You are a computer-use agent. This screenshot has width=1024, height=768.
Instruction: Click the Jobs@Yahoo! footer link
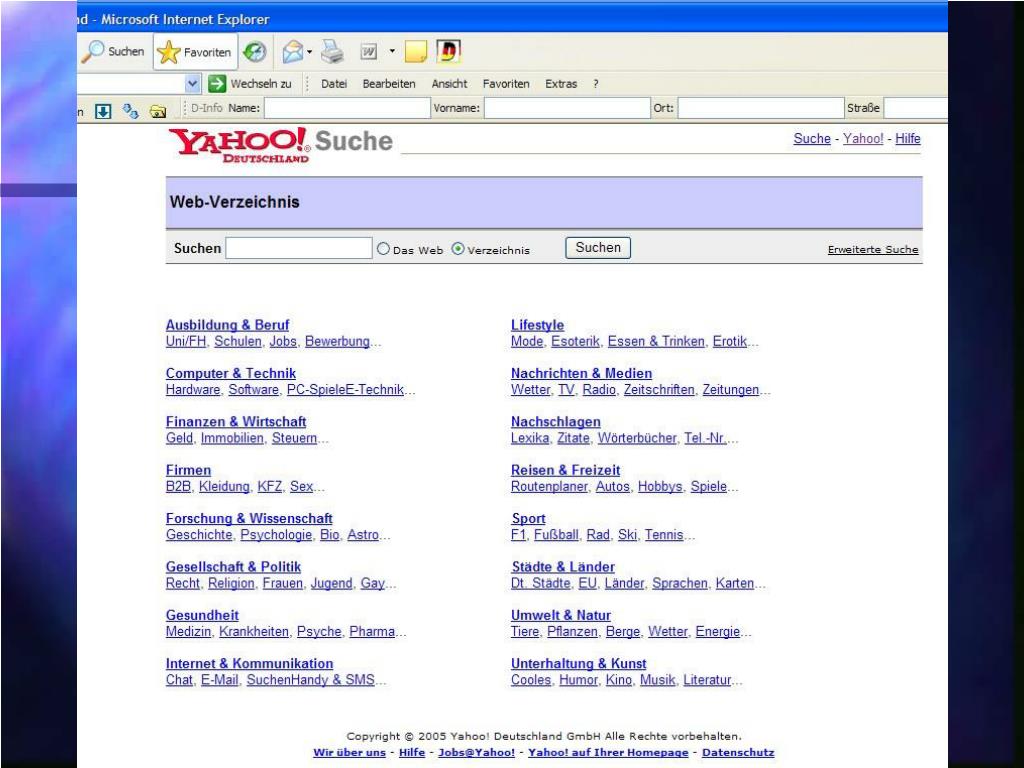pos(476,752)
